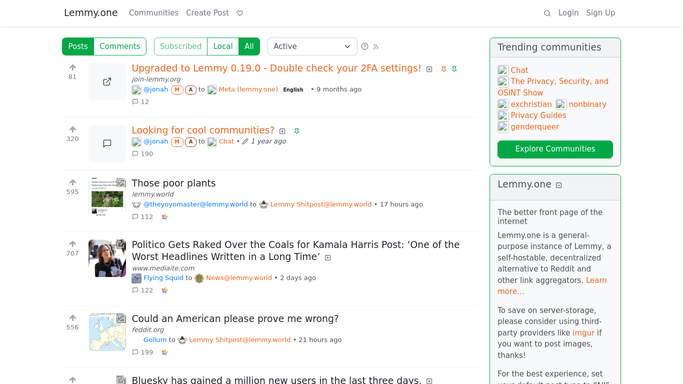Viewport: 683px width, 384px height.
Task: Click the search magnifier icon
Action: [547, 13]
